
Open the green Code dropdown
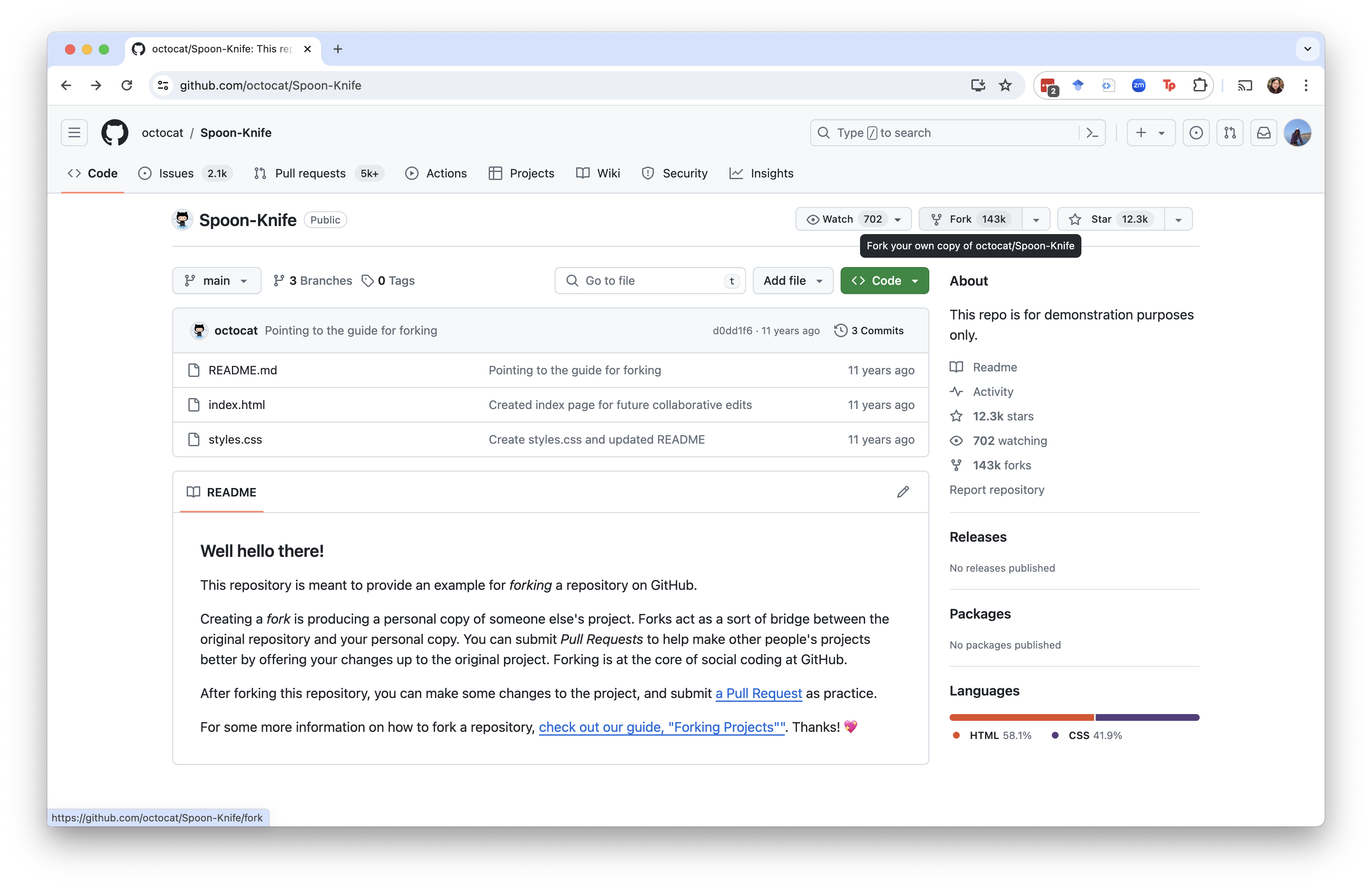point(884,281)
